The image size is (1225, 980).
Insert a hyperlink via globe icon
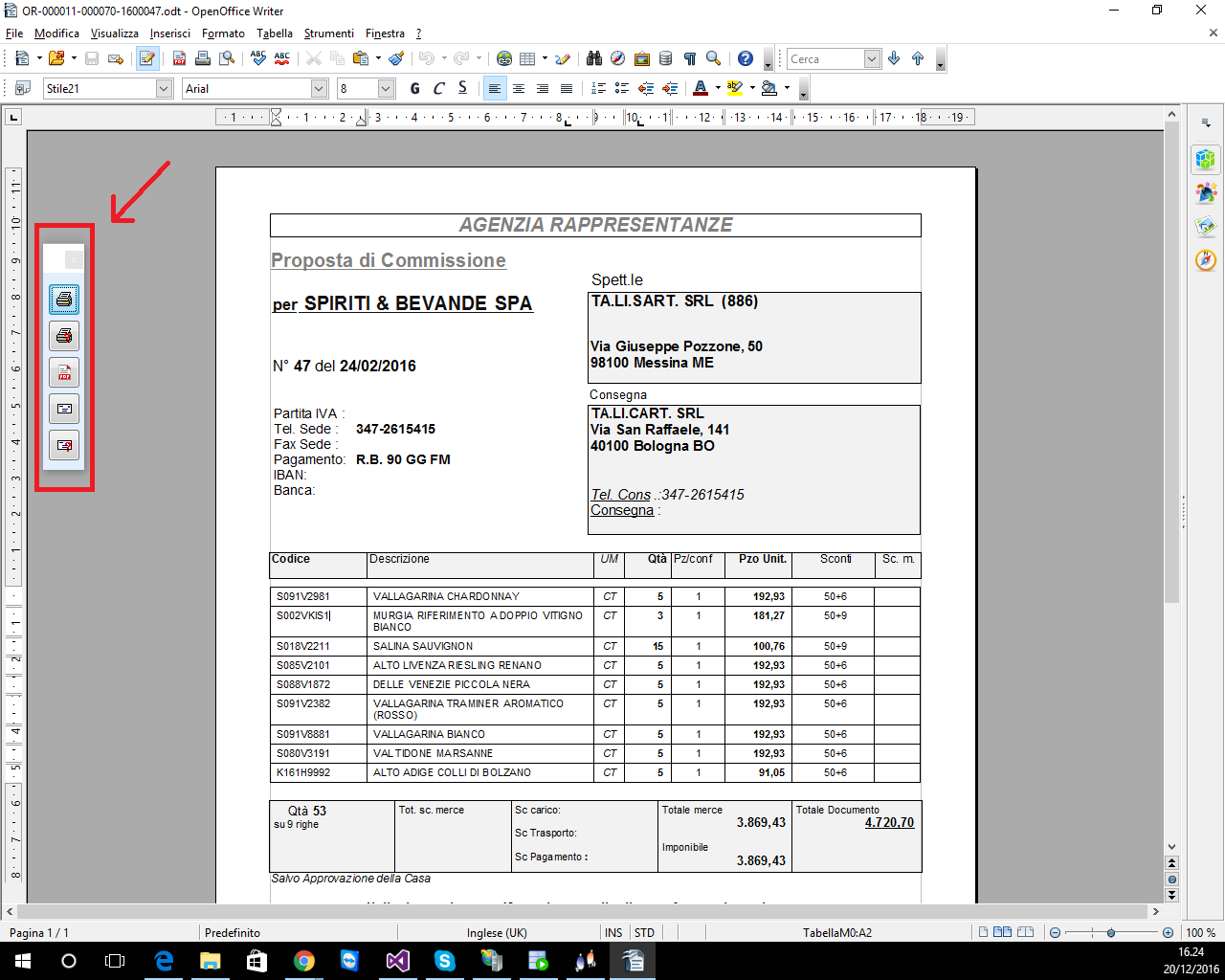[x=504, y=58]
